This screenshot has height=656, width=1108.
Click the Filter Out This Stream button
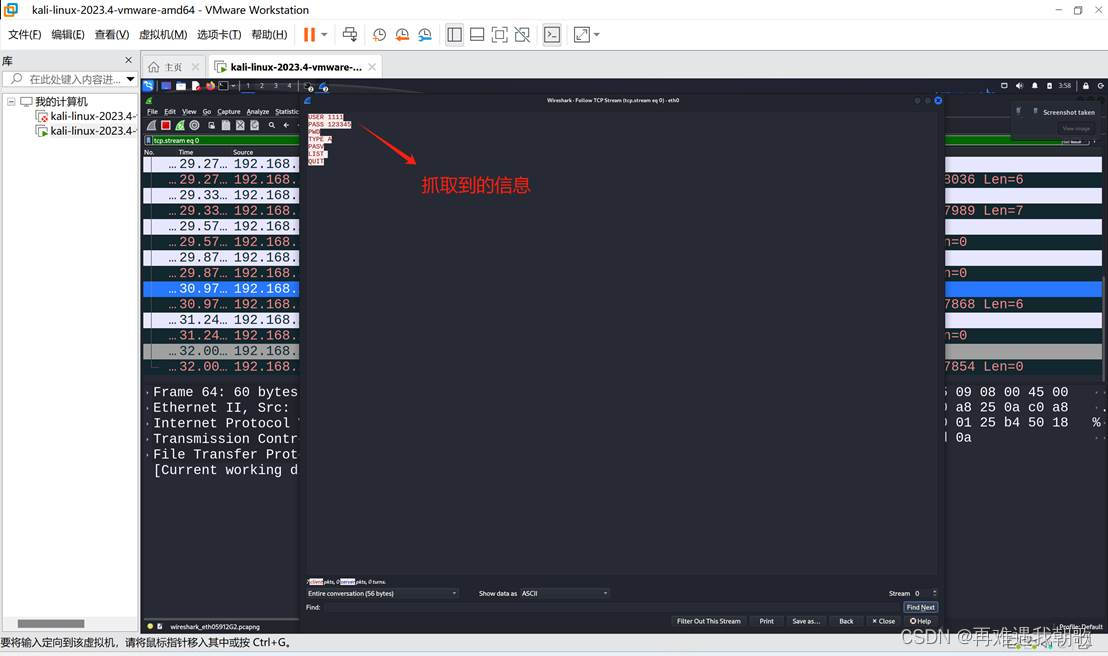pos(709,621)
